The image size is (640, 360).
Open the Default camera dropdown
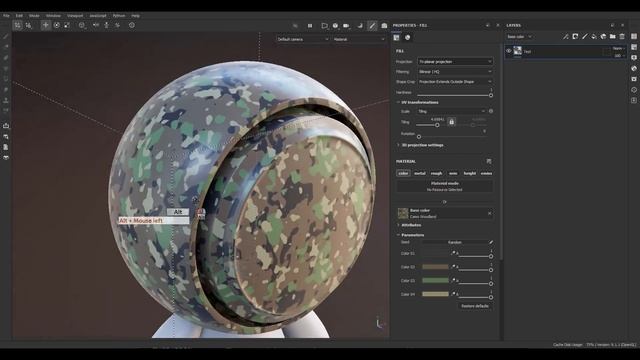coord(302,39)
